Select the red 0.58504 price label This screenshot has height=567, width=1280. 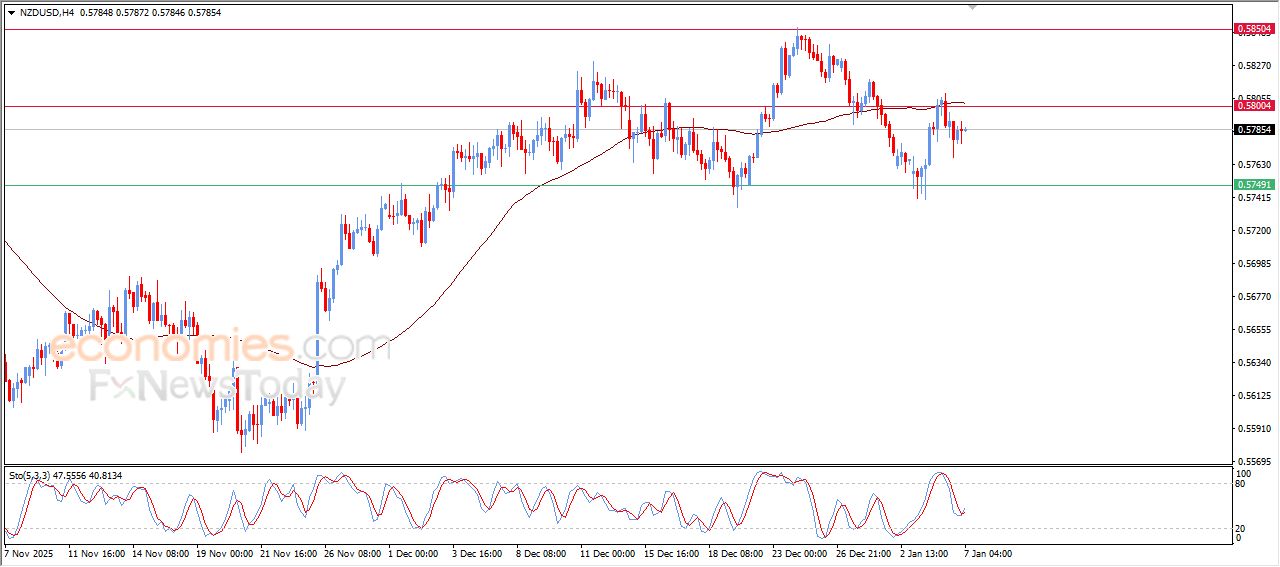(1253, 30)
